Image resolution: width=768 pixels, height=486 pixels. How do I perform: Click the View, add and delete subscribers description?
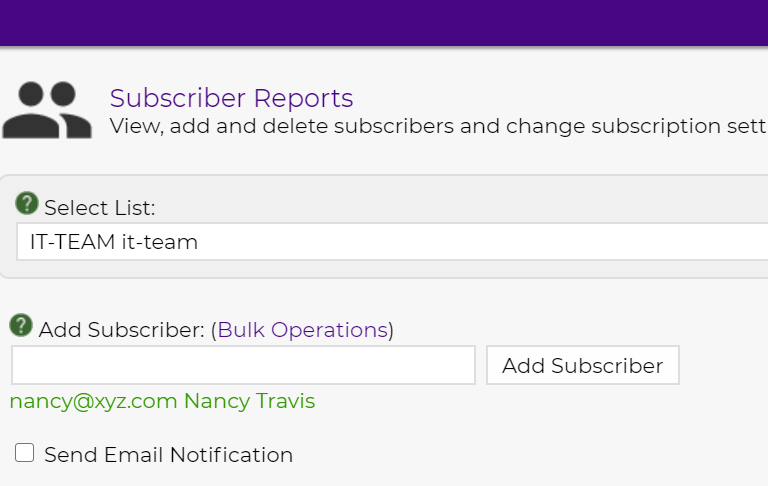click(438, 126)
